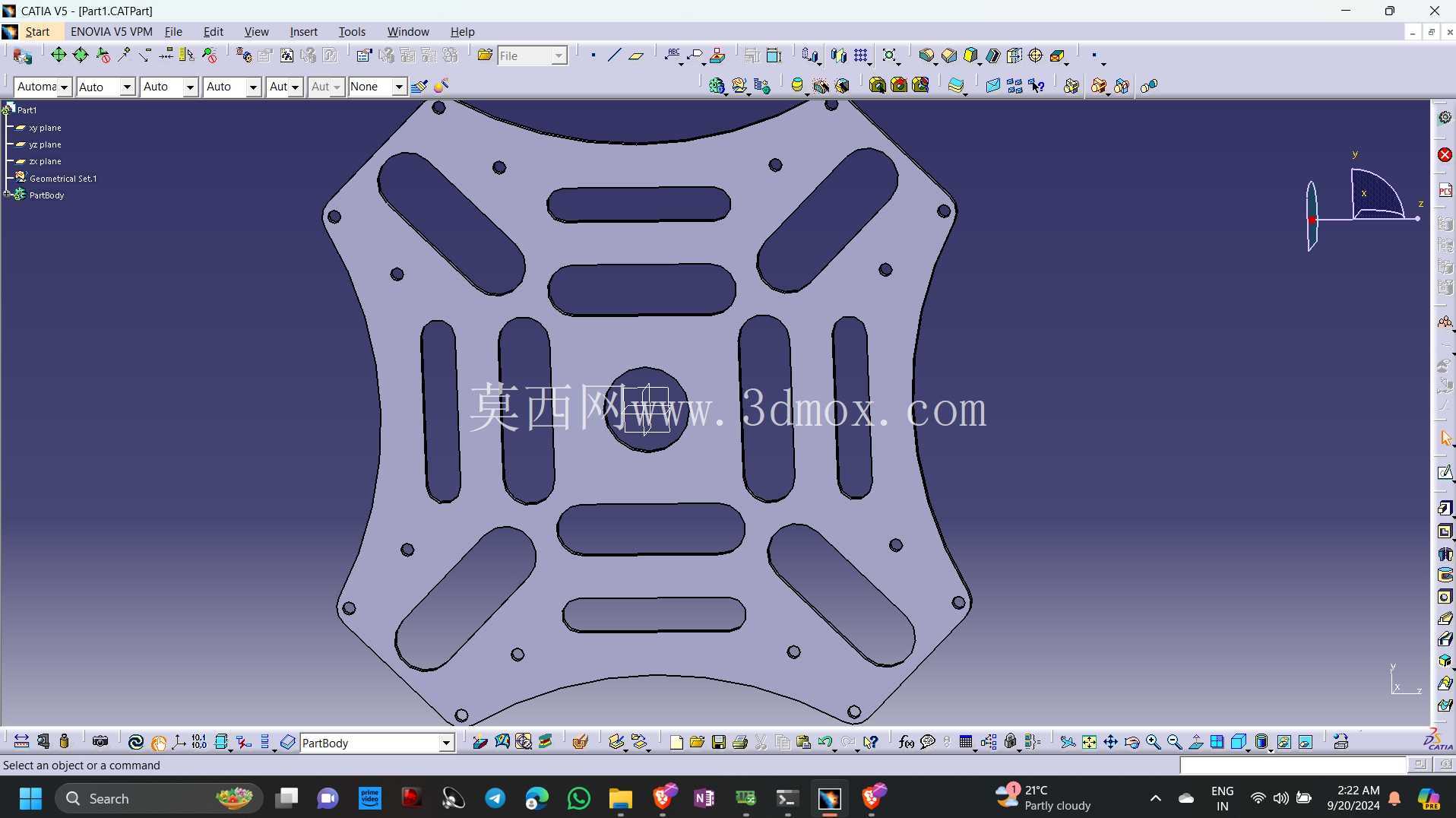Expand the PartBody tree node
Image resolution: width=1456 pixels, height=818 pixels.
pos(7,195)
